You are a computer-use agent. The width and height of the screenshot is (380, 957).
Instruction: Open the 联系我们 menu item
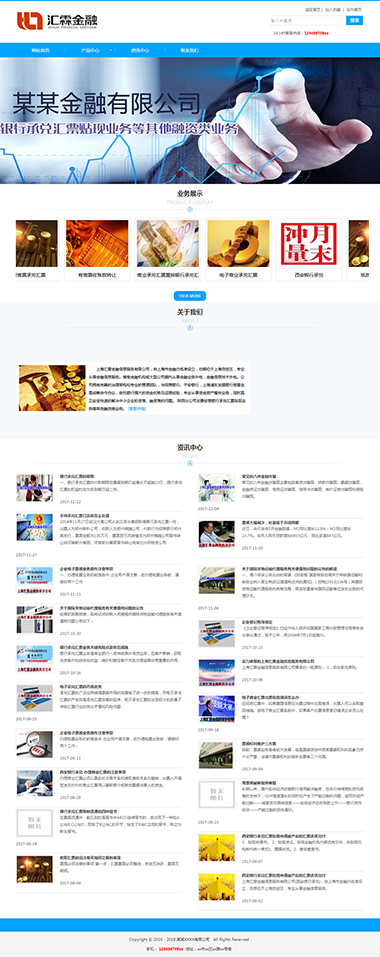click(x=190, y=50)
